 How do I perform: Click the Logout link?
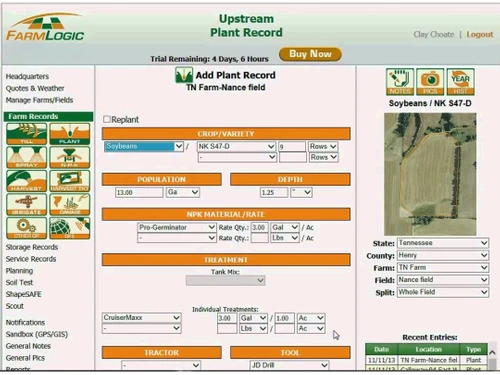pyautogui.click(x=480, y=34)
